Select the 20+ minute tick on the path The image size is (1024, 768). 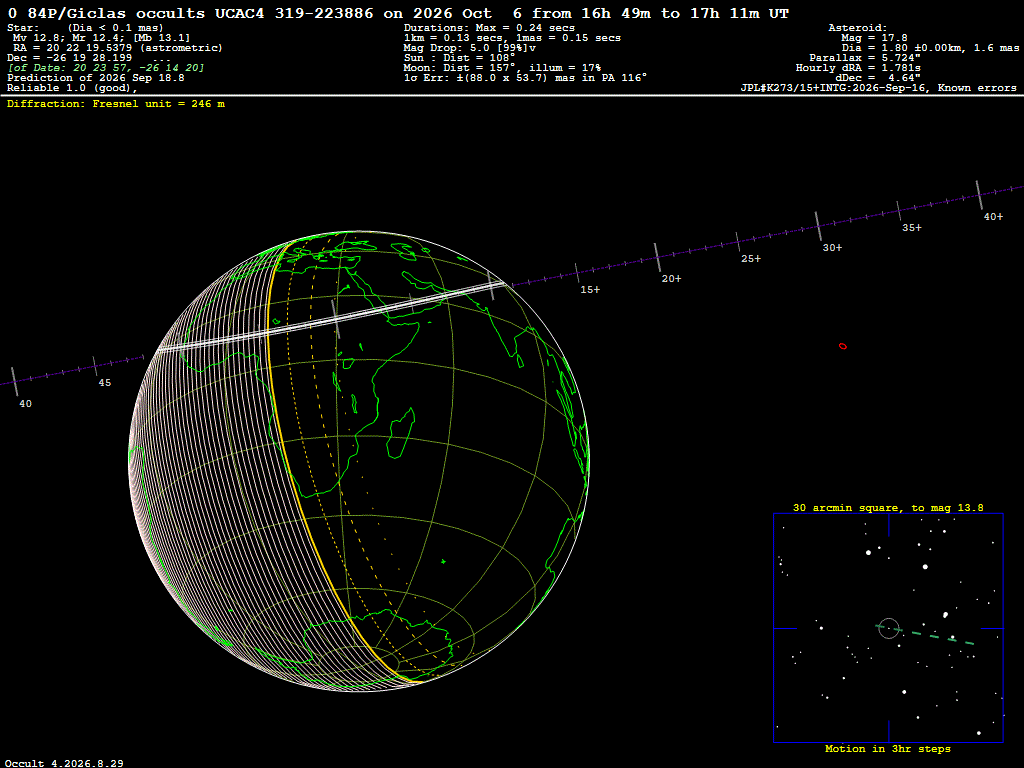tap(658, 257)
